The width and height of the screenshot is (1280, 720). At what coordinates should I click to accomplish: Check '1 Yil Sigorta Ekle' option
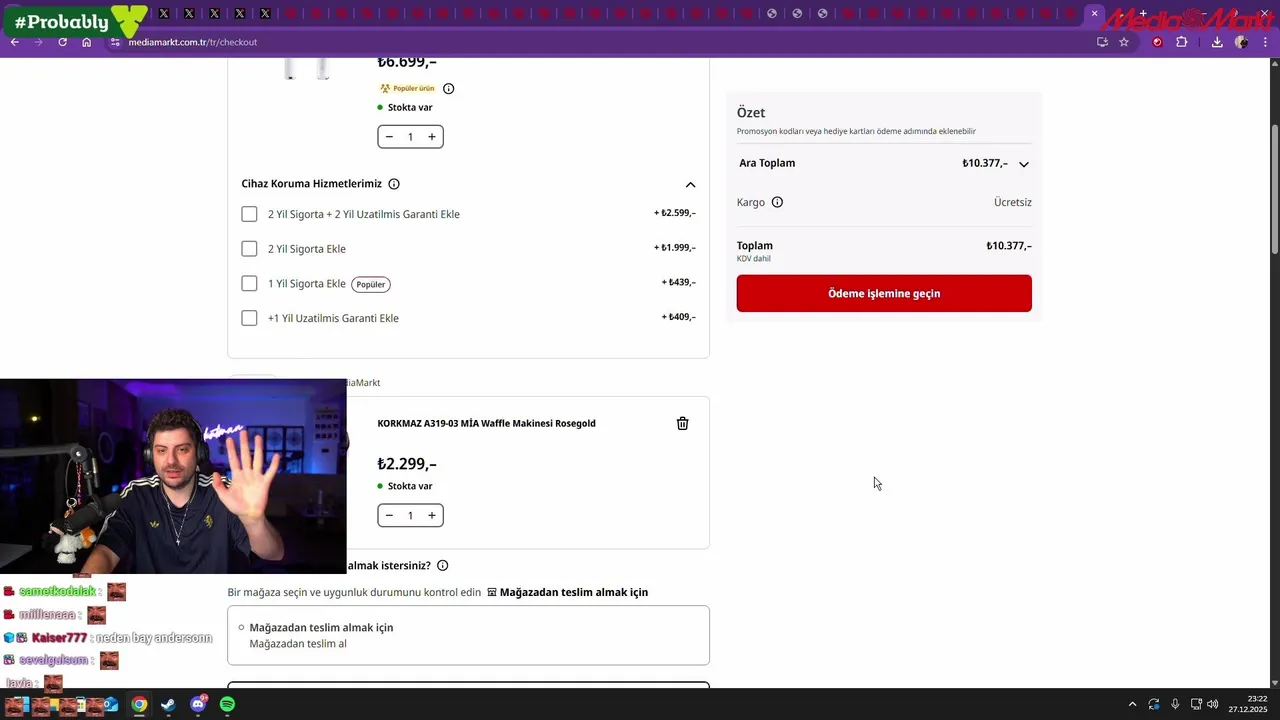[x=249, y=284]
